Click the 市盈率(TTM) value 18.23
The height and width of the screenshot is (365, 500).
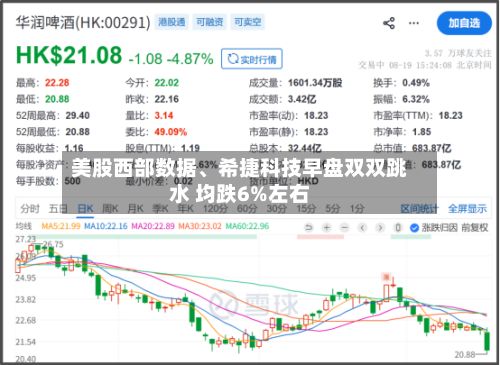pyautogui.click(x=451, y=116)
